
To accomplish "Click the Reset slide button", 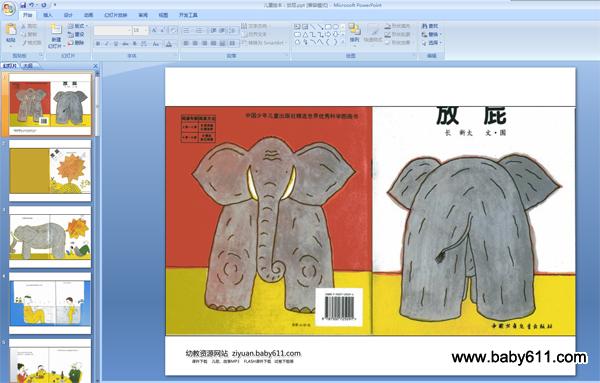I will point(76,34).
